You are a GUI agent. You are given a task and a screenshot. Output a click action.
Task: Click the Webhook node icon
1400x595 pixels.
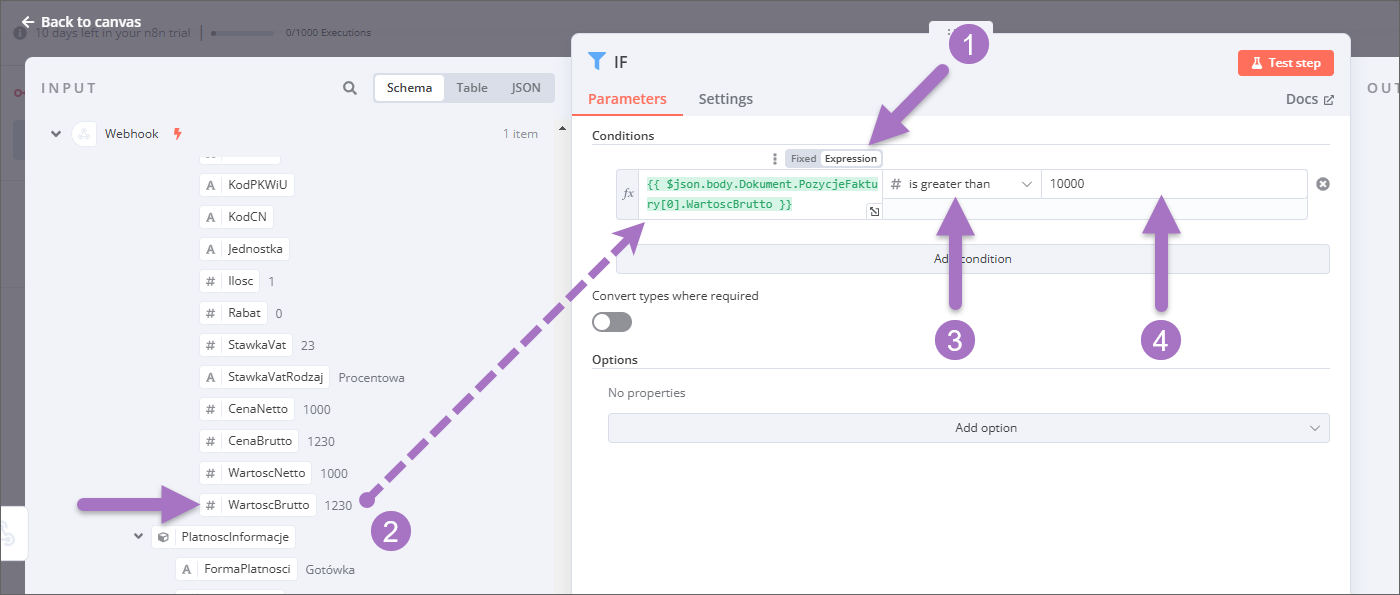84,134
